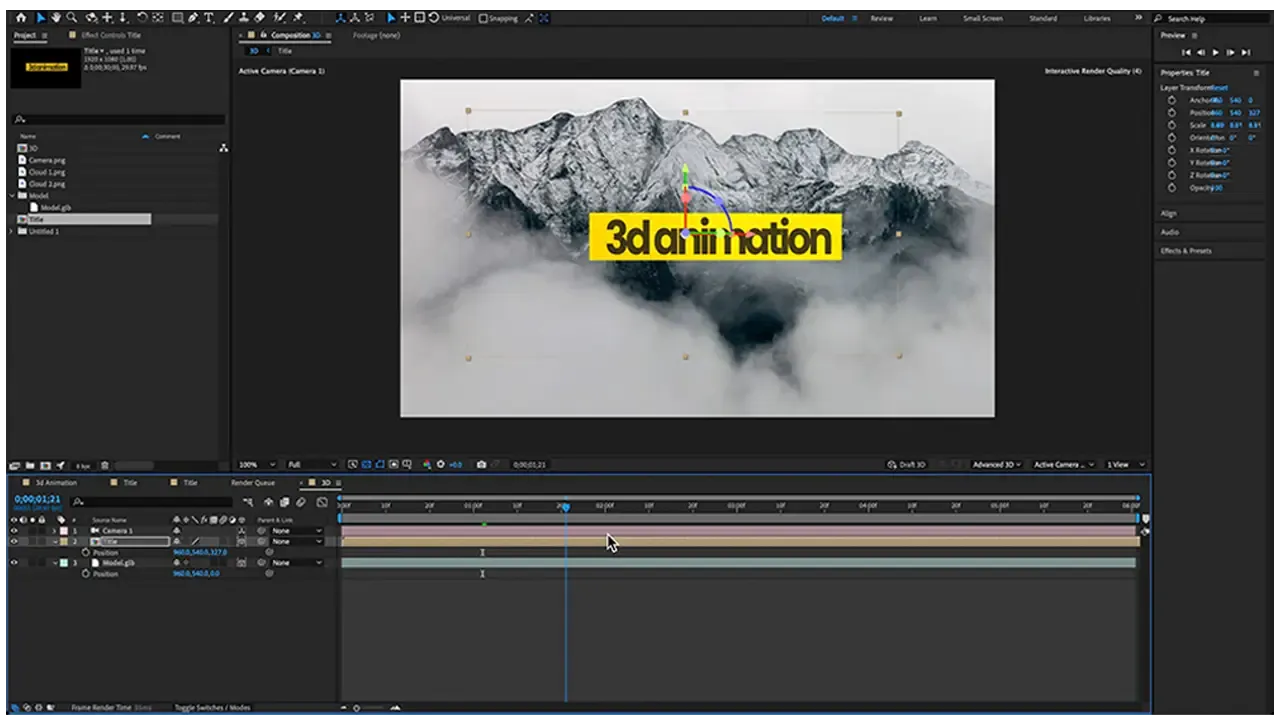The image size is (1280, 720).
Task: Select Cloud 2.png in the Project panel
Action: point(47,184)
